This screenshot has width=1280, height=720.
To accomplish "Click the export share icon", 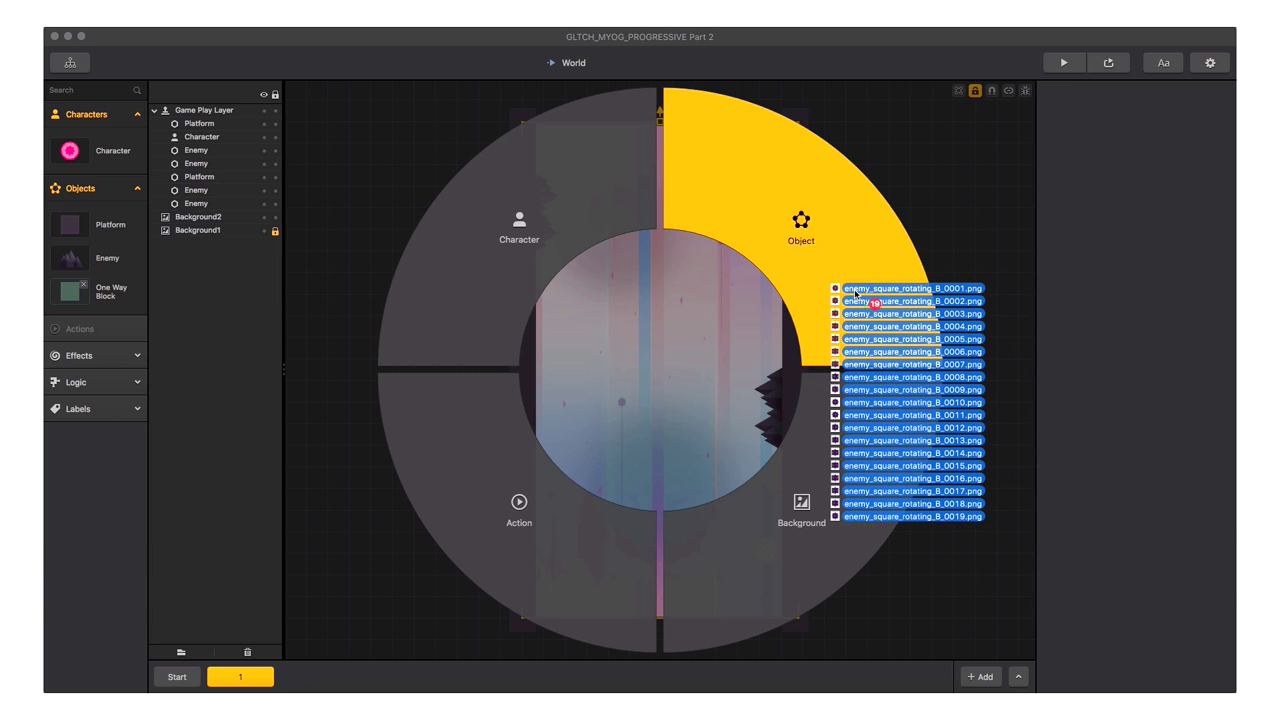I will tap(1108, 63).
